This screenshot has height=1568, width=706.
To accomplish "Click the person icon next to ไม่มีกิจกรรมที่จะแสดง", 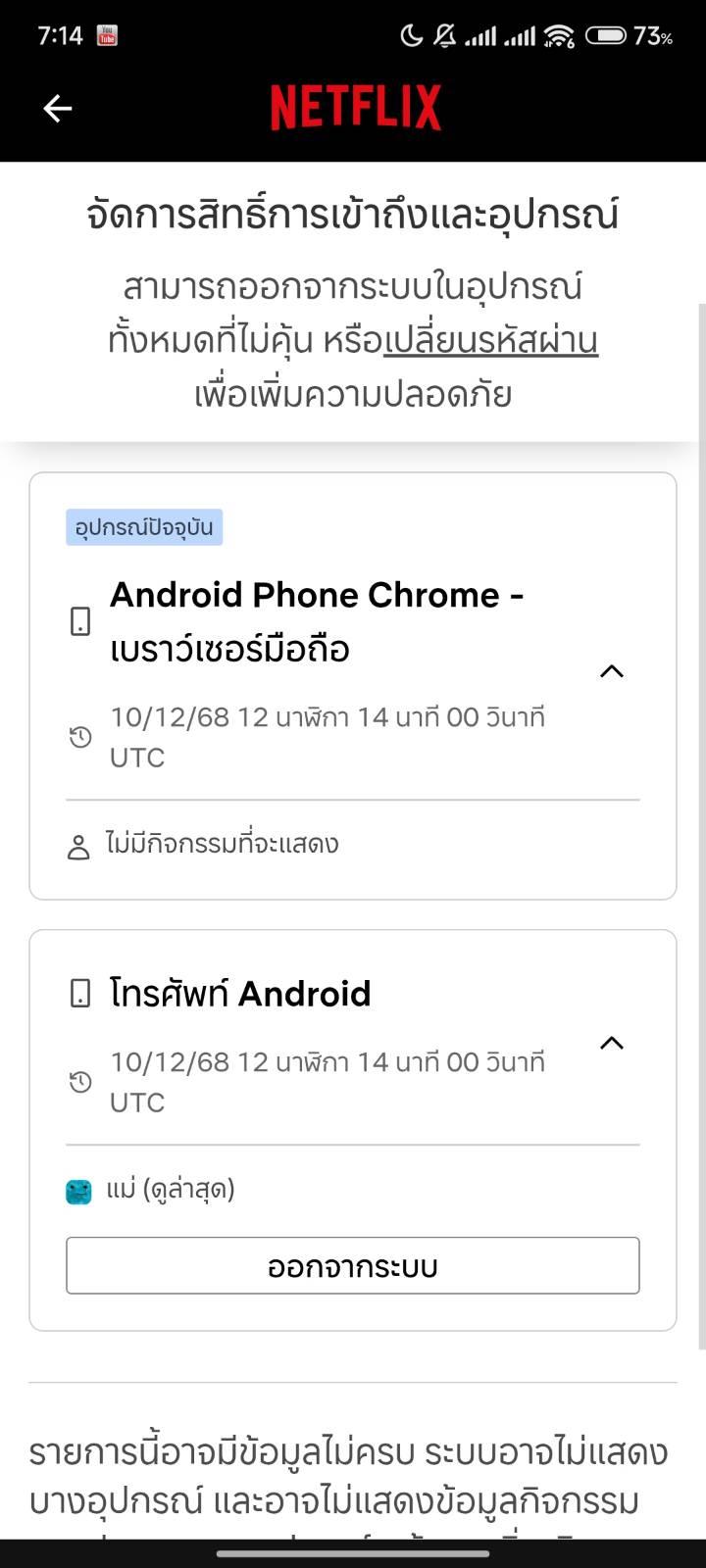I will click(x=78, y=847).
